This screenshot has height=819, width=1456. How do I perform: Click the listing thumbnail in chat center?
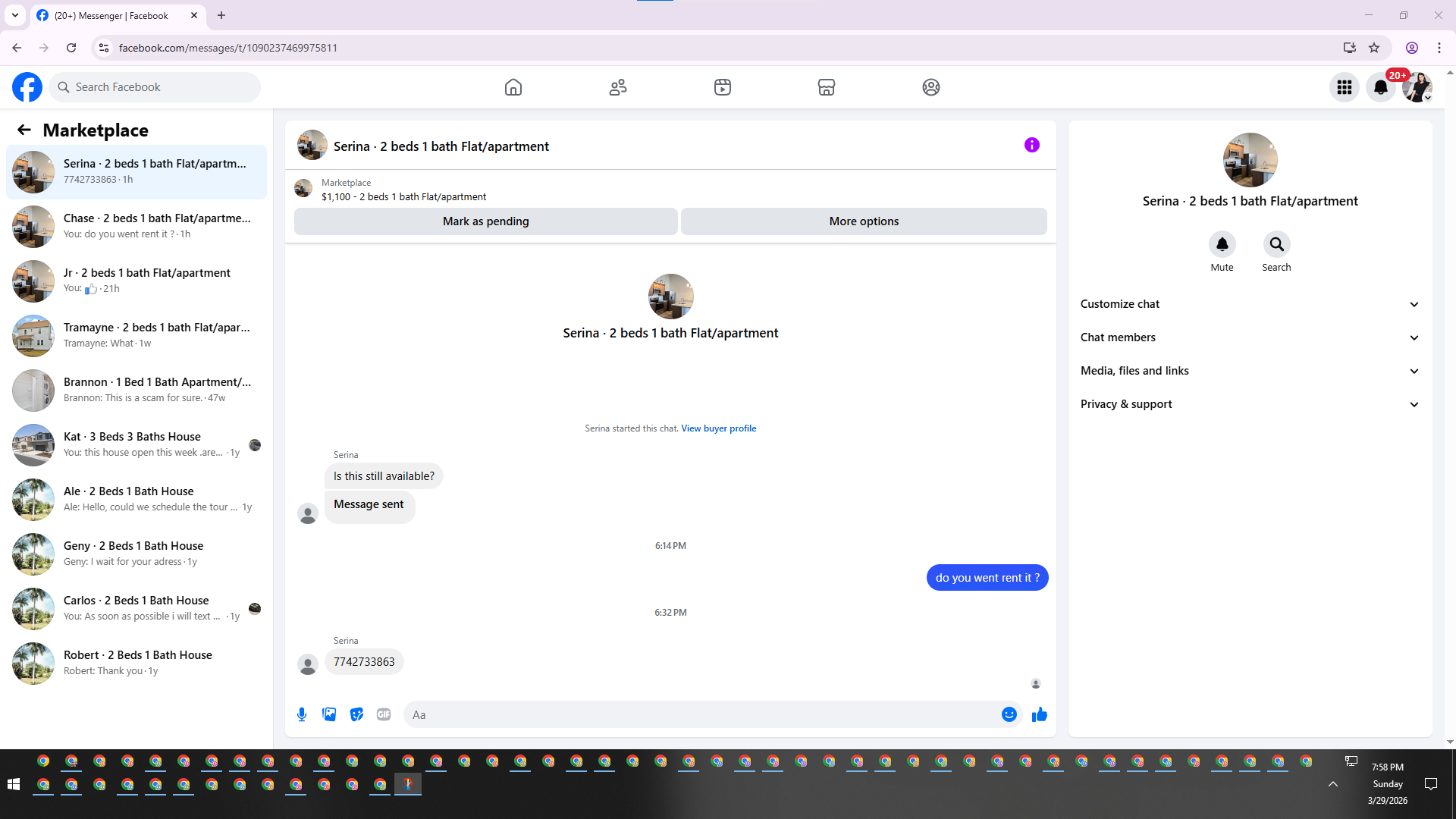point(671,297)
